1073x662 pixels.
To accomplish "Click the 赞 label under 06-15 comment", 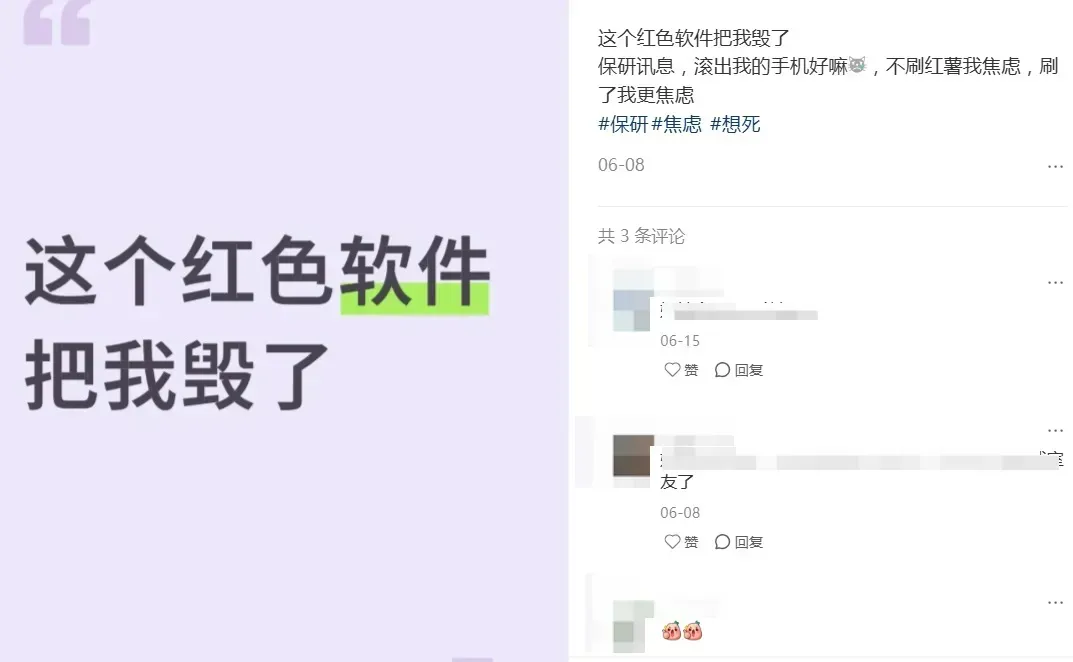I will (x=691, y=370).
